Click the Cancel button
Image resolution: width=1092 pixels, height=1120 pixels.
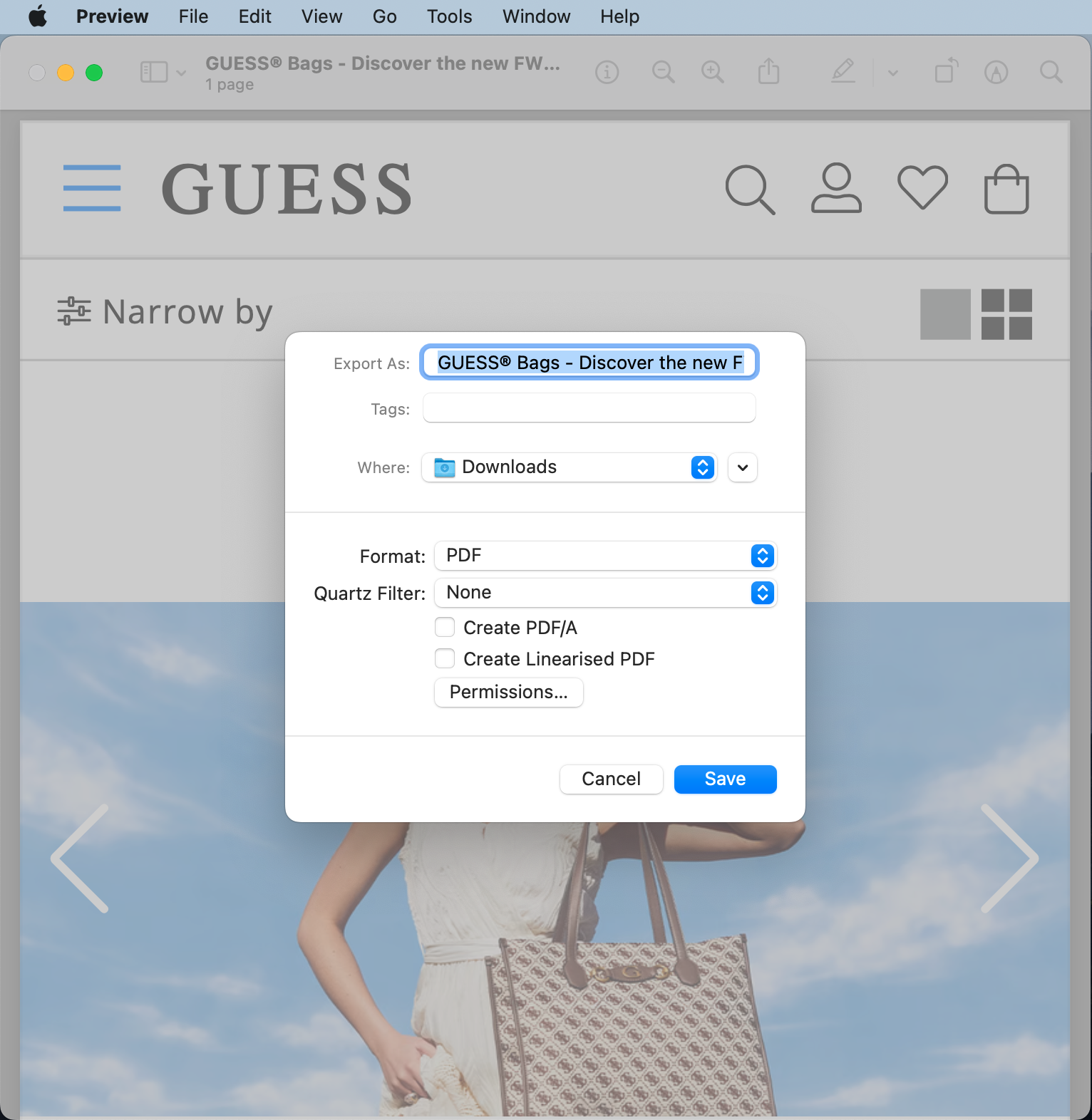point(612,779)
